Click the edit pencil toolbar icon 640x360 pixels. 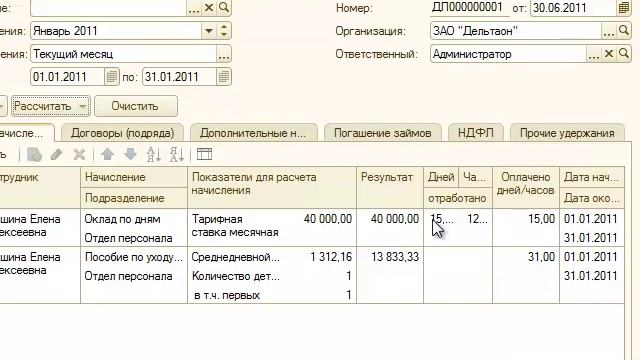pyautogui.click(x=57, y=154)
